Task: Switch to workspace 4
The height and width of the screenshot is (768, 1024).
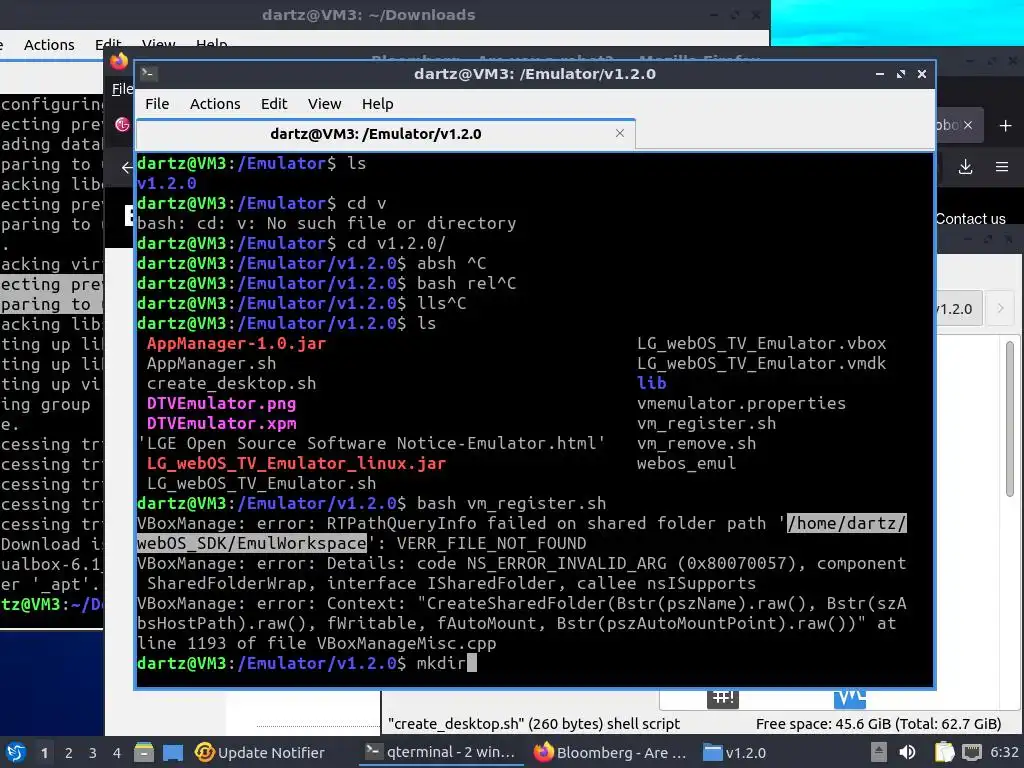Action: [117, 753]
